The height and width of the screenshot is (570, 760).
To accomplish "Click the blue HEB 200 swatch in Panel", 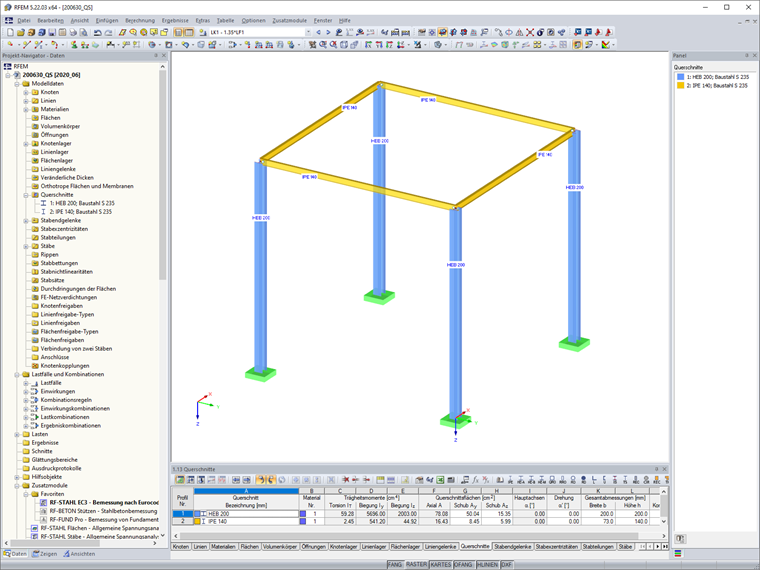I will (x=681, y=77).
